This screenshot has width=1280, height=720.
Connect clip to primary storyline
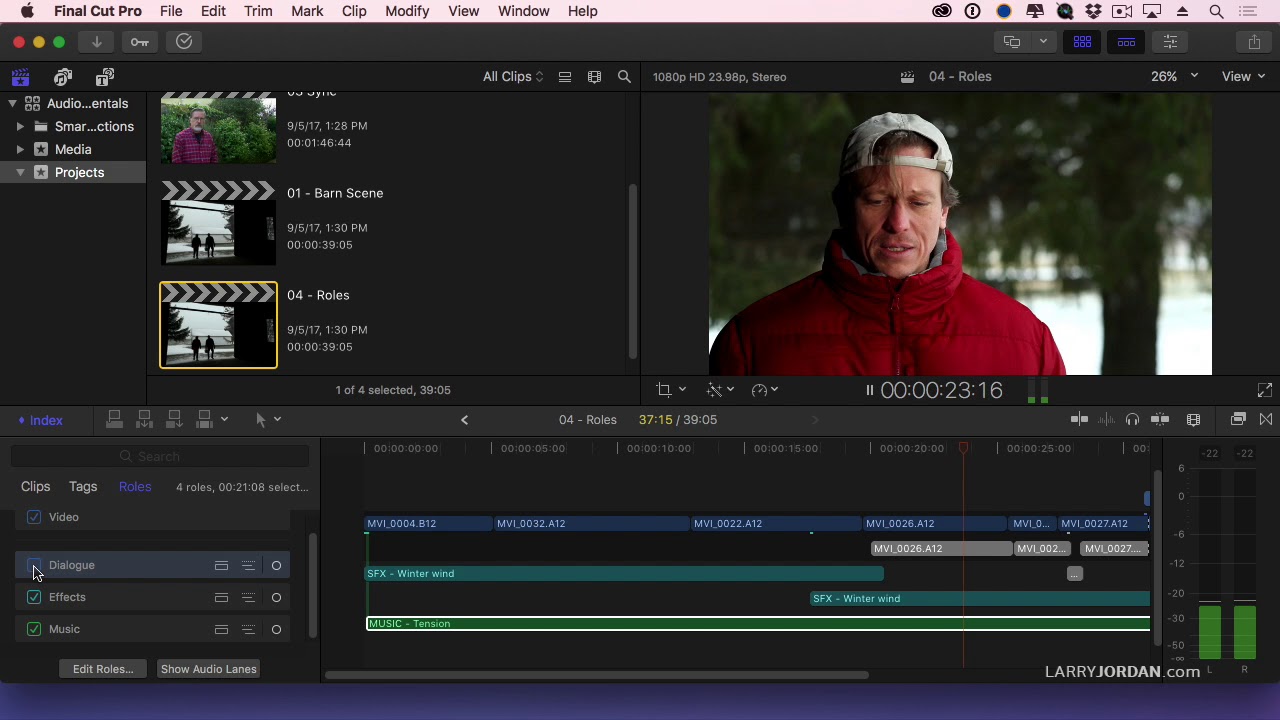(x=115, y=419)
